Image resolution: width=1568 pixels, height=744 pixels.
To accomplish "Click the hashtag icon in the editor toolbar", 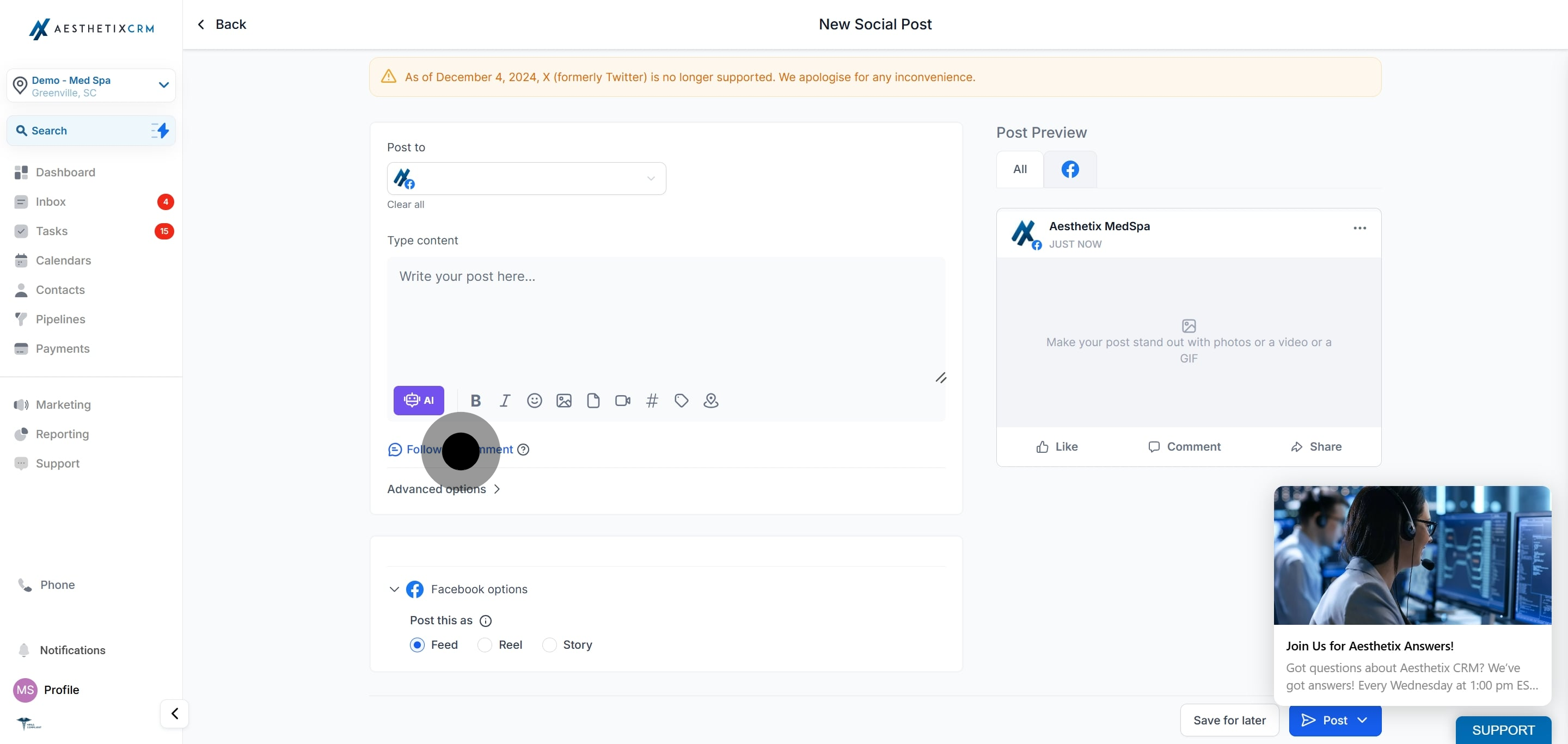I will click(652, 400).
